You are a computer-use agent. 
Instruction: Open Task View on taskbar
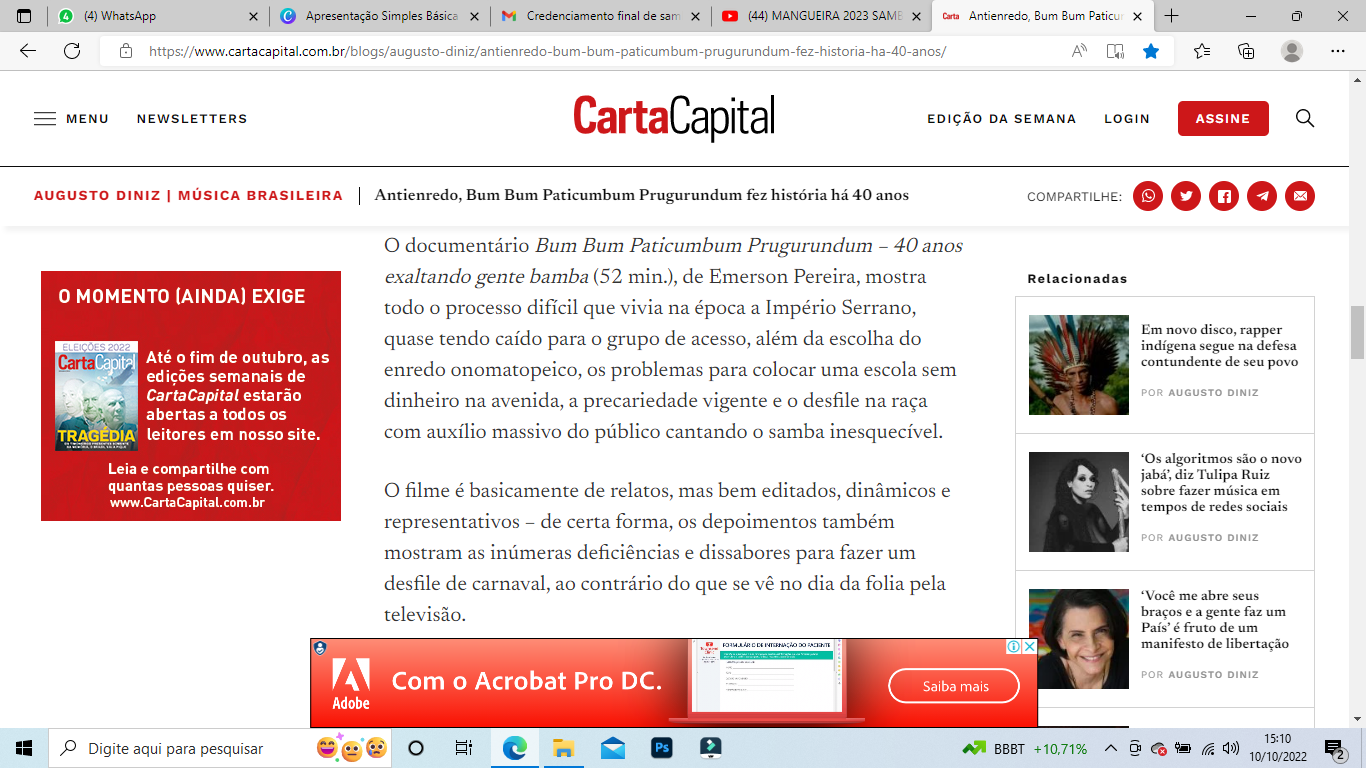pyautogui.click(x=464, y=748)
